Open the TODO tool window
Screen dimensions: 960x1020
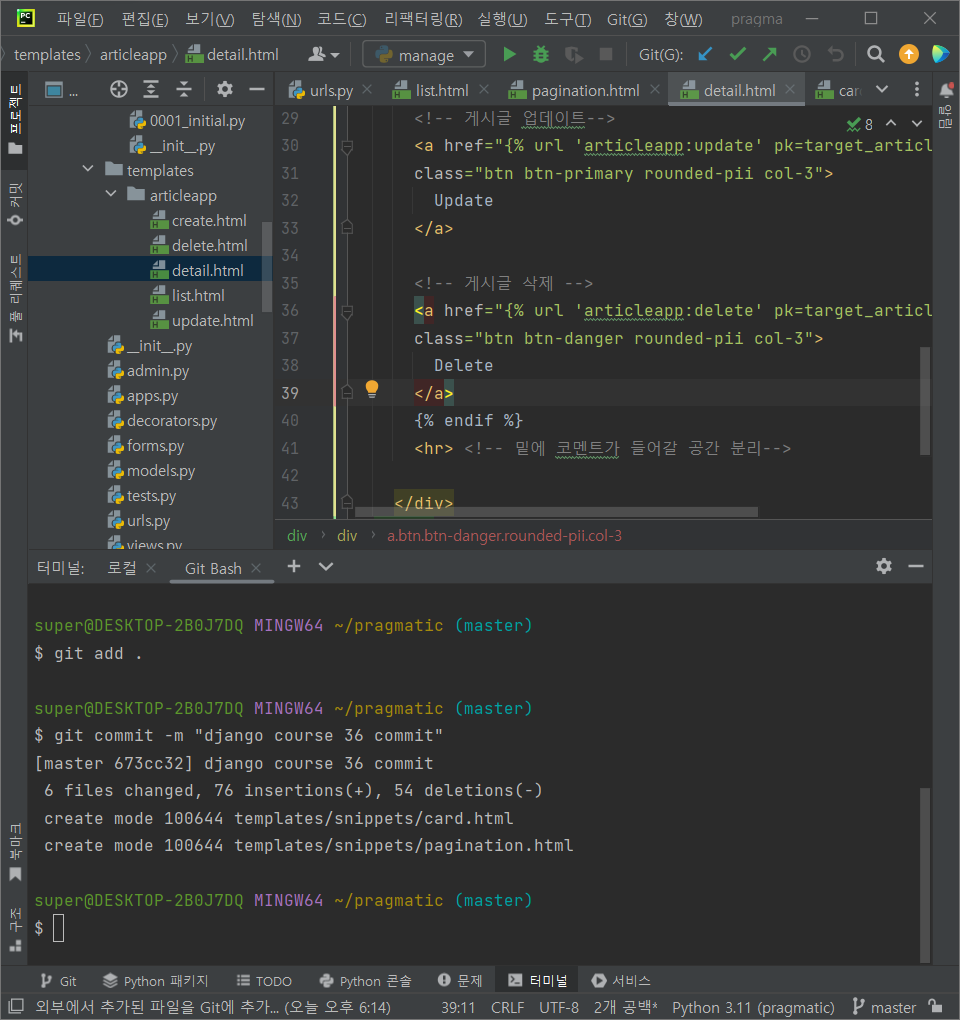(x=263, y=980)
